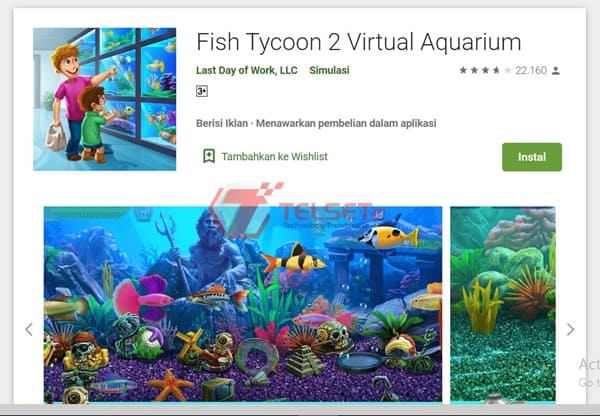Open Last Day of Work, LLC developer page
600x416 pixels.
[x=247, y=70]
